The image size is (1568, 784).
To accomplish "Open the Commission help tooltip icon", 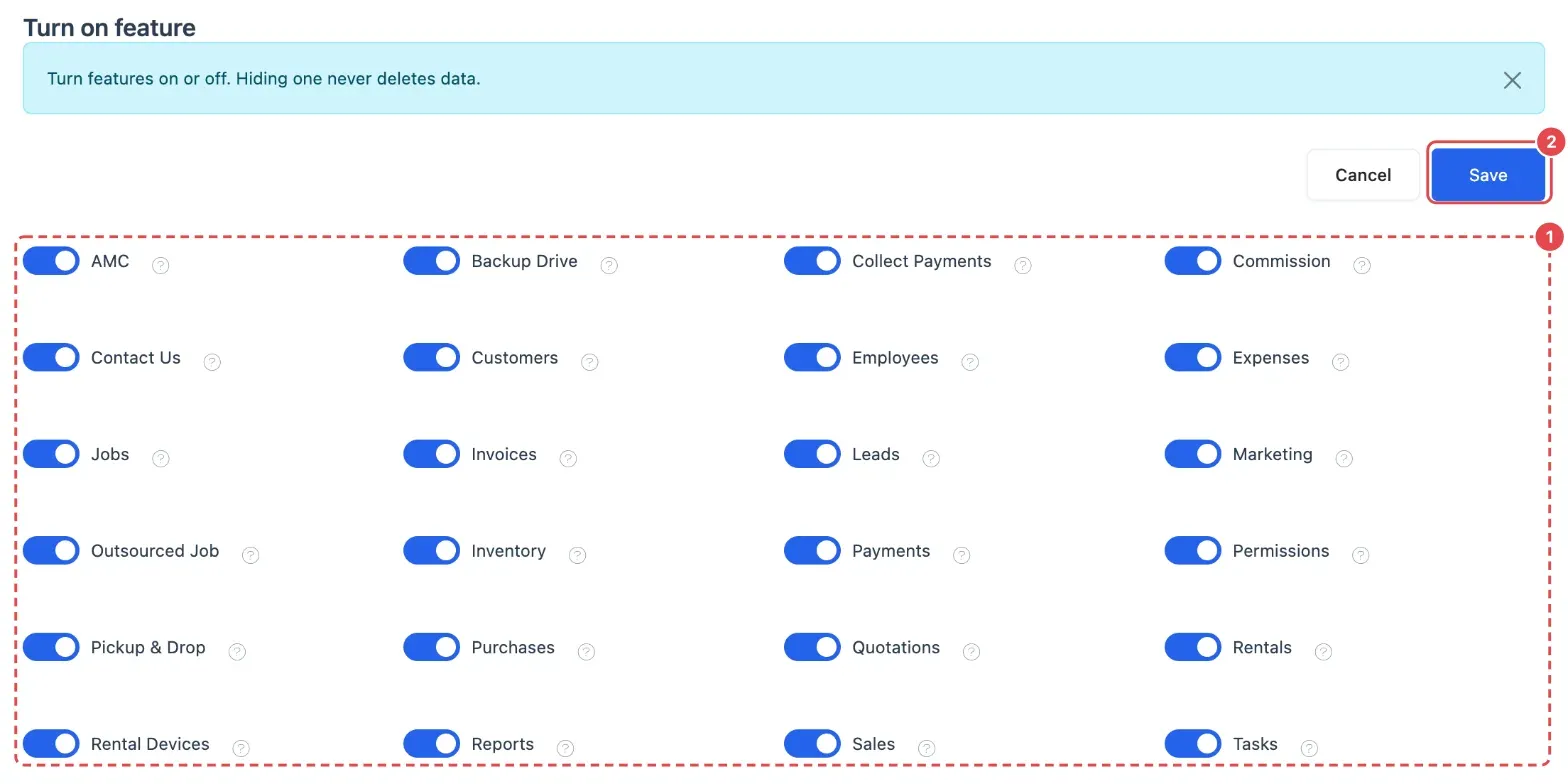I will click(1362, 265).
